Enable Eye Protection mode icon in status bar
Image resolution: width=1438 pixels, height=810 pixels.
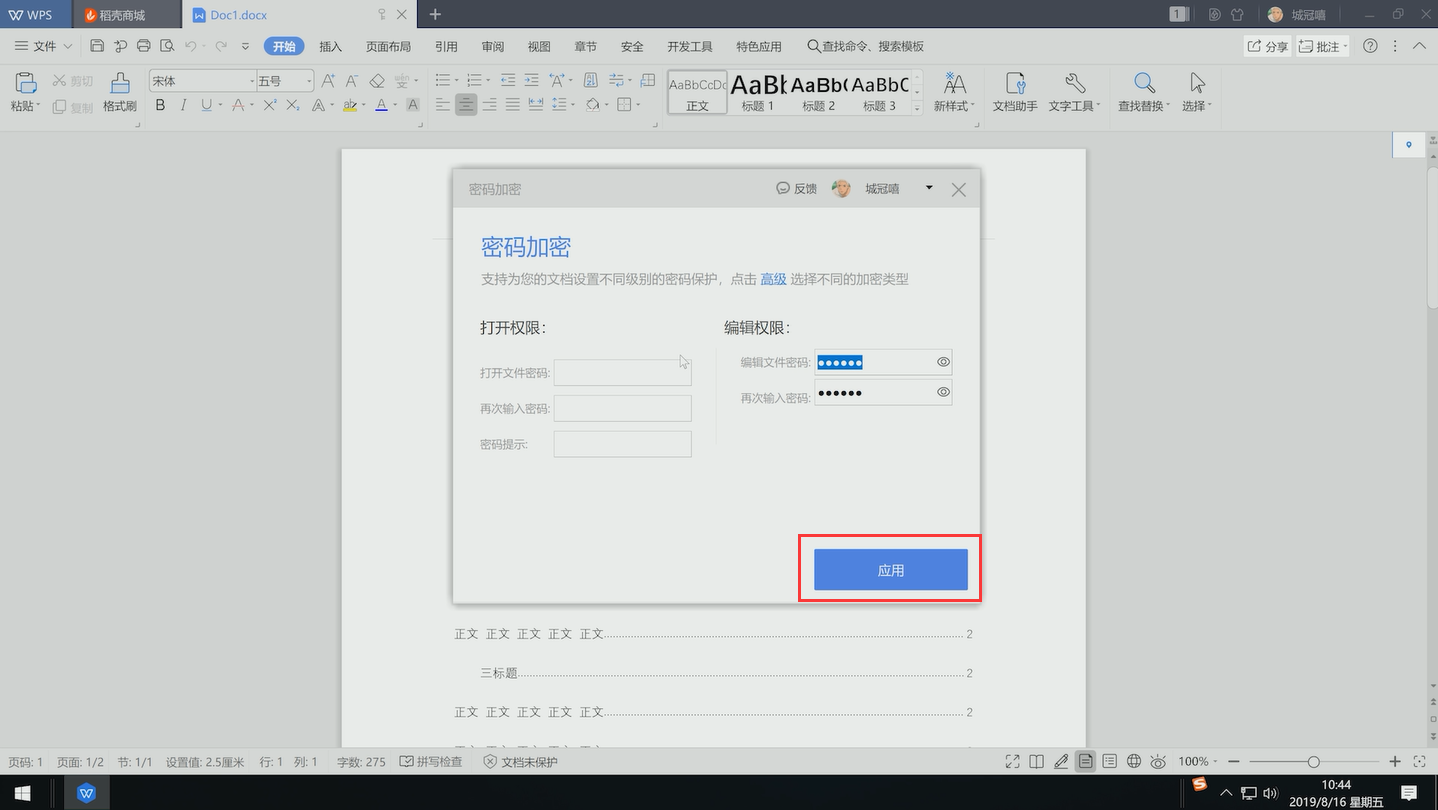(1158, 762)
